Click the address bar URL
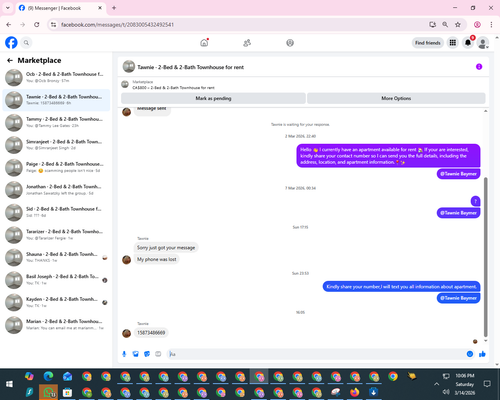The image size is (500, 400). click(x=117, y=25)
